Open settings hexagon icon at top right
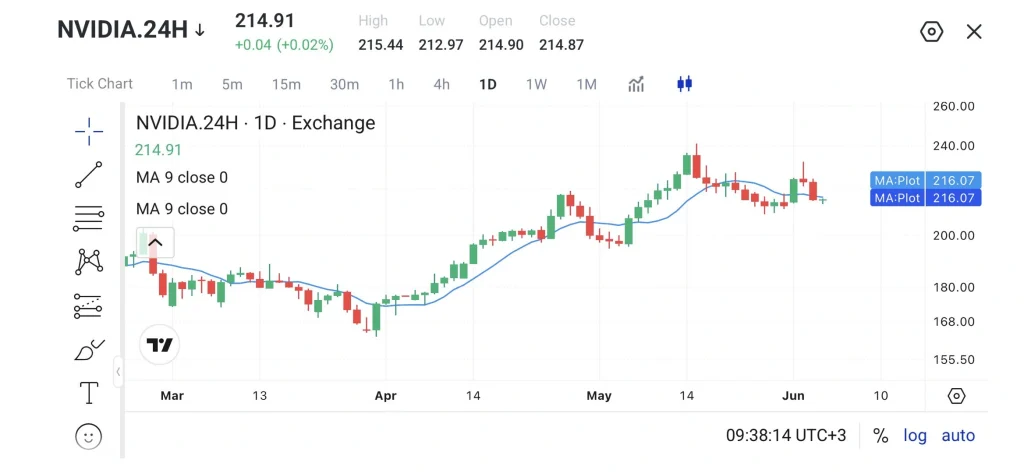 click(931, 31)
